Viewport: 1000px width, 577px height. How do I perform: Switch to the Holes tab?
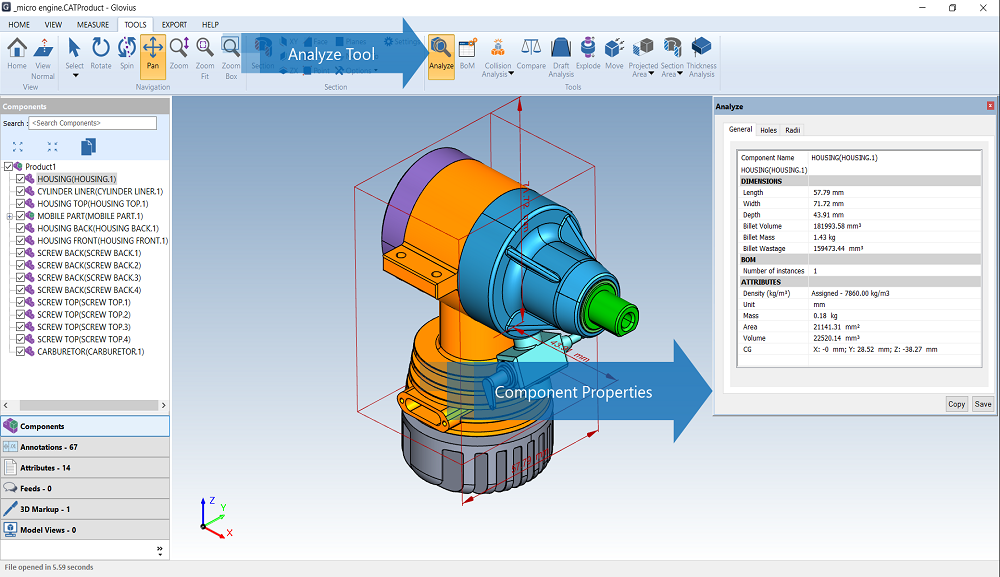pyautogui.click(x=768, y=130)
